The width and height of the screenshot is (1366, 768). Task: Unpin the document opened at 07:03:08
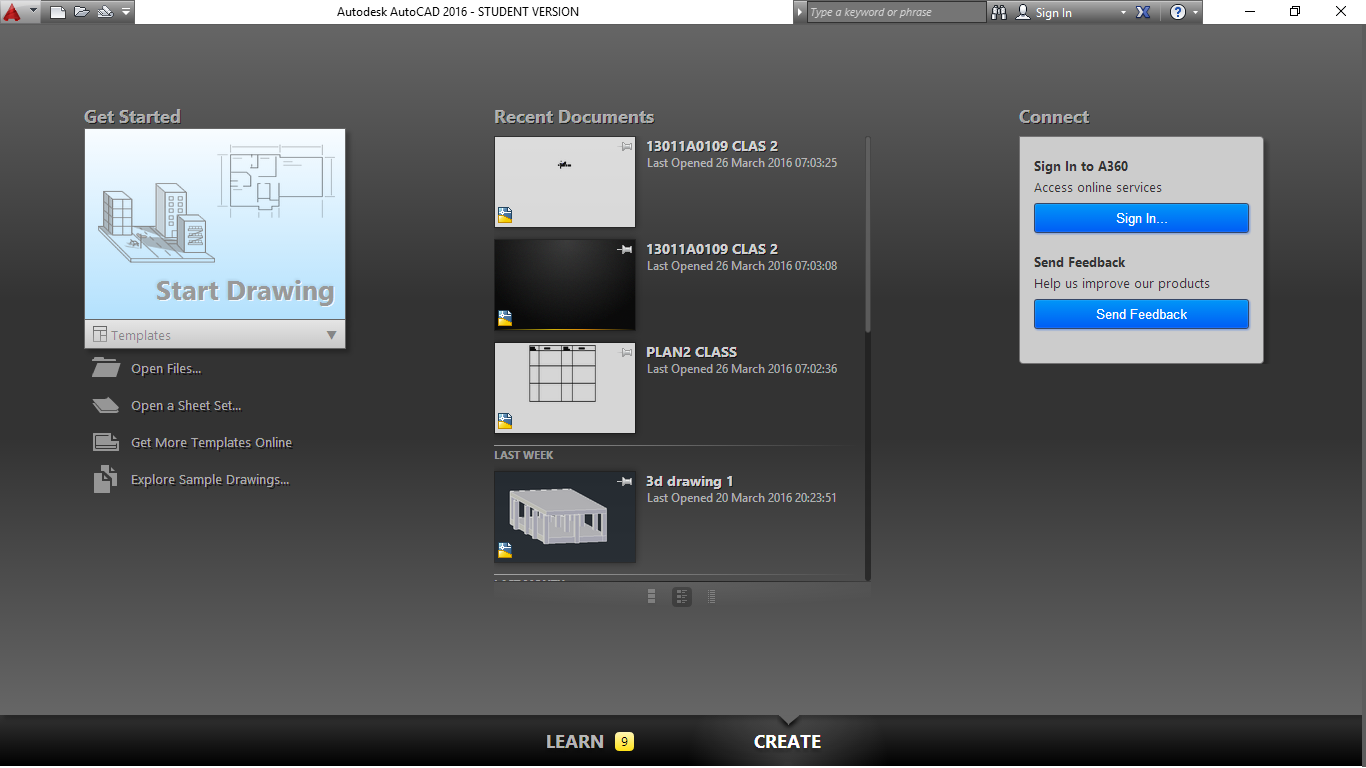(x=626, y=249)
